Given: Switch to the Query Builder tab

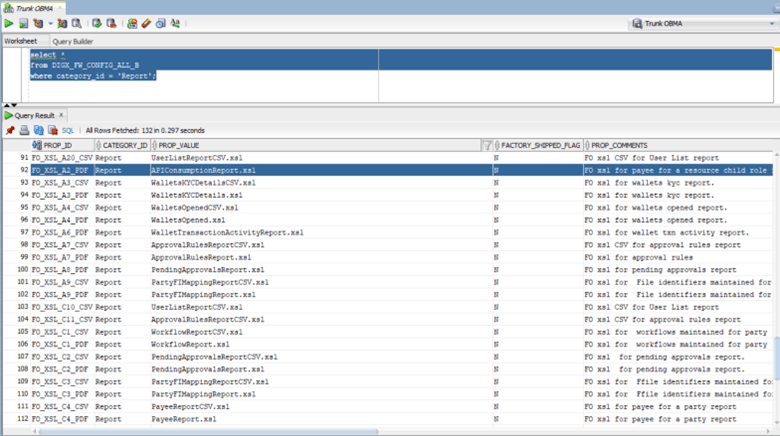Looking at the screenshot, I should coord(73,42).
